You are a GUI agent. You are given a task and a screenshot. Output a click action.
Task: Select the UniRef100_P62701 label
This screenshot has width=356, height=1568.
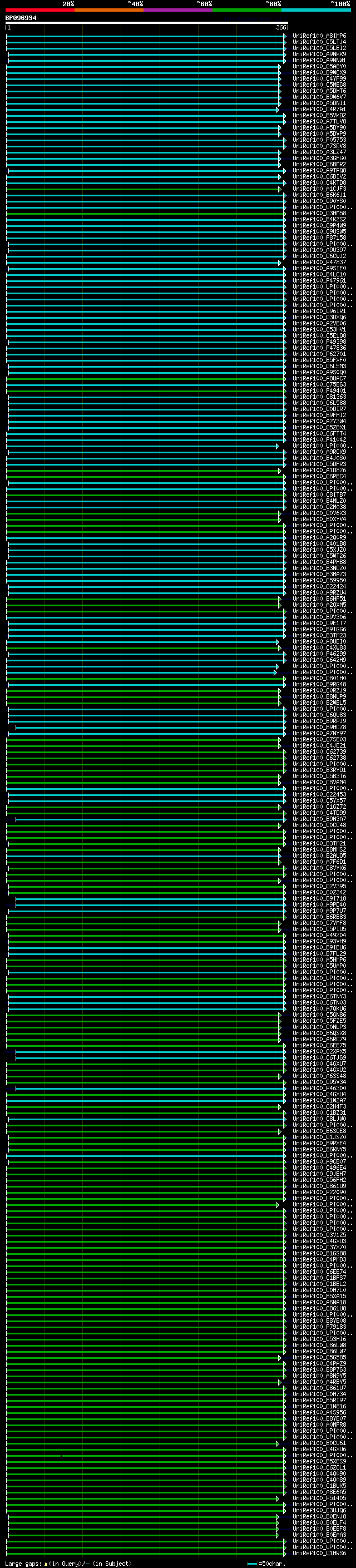pos(319,354)
